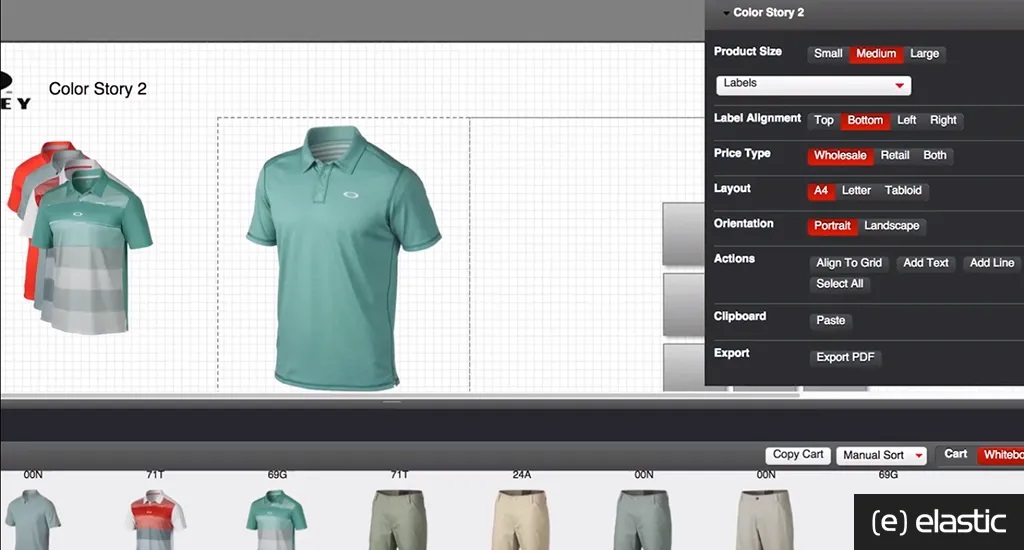Switch to the Whiteboard tab
The height and width of the screenshot is (550, 1024).
click(x=1002, y=455)
